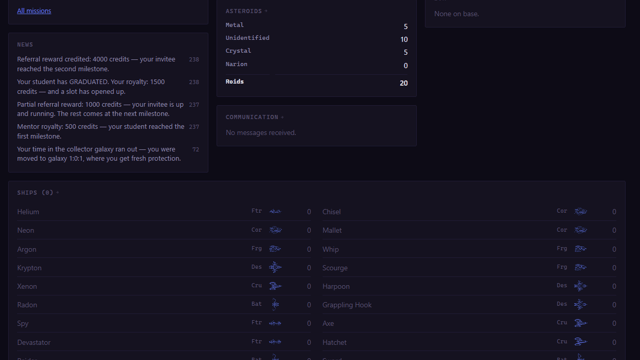Click the Scourge frigate ship icon
Screen dimensions: 640x360
click(580, 267)
